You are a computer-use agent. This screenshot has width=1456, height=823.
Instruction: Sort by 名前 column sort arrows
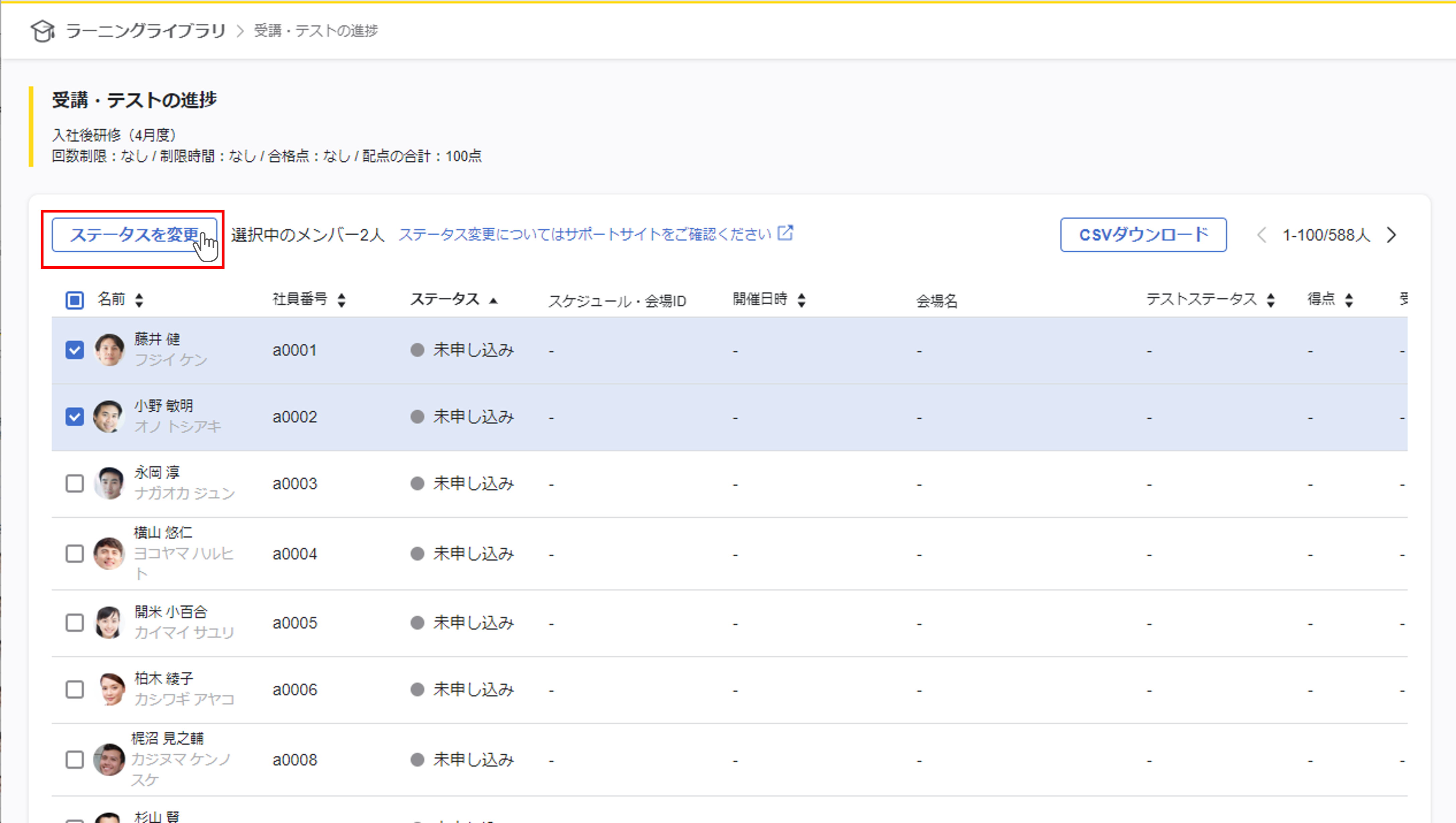(139, 300)
